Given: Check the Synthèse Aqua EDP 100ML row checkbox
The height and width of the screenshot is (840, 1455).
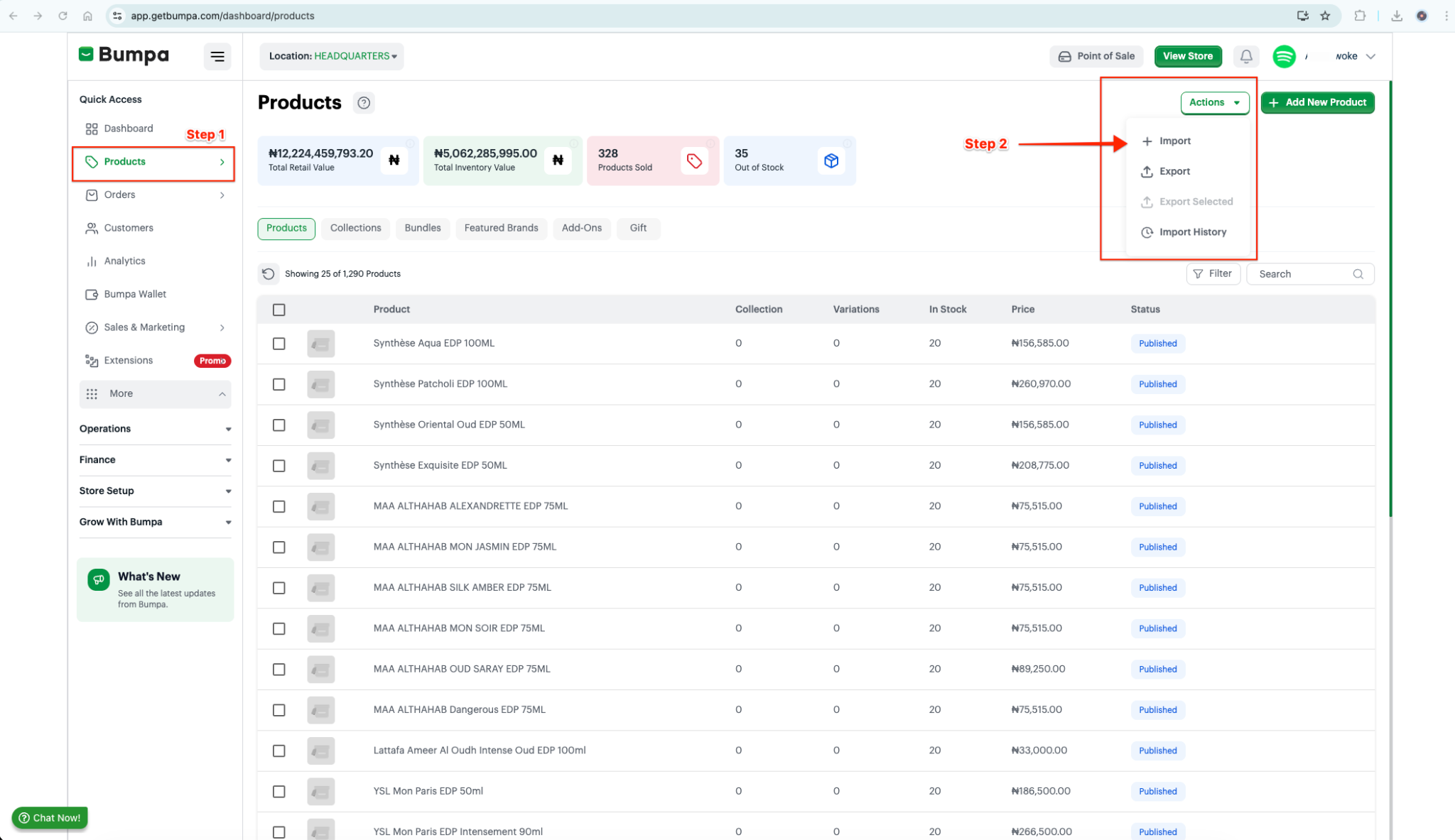Looking at the screenshot, I should pyautogui.click(x=279, y=344).
